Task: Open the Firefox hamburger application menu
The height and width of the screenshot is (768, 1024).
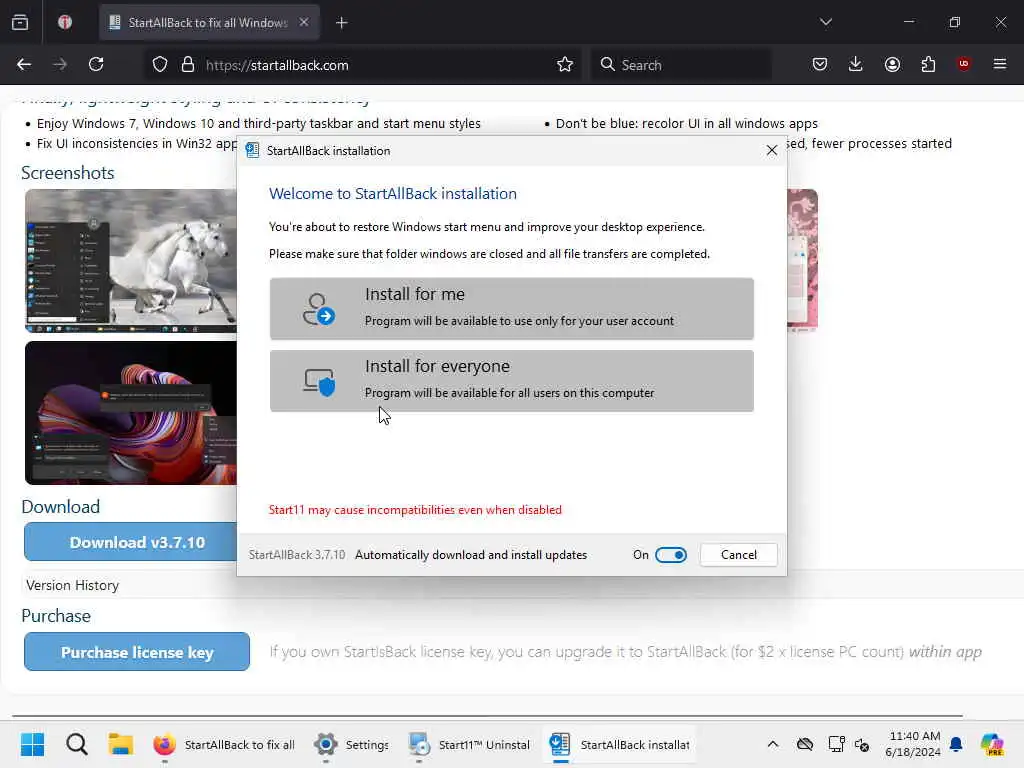Action: [1000, 64]
